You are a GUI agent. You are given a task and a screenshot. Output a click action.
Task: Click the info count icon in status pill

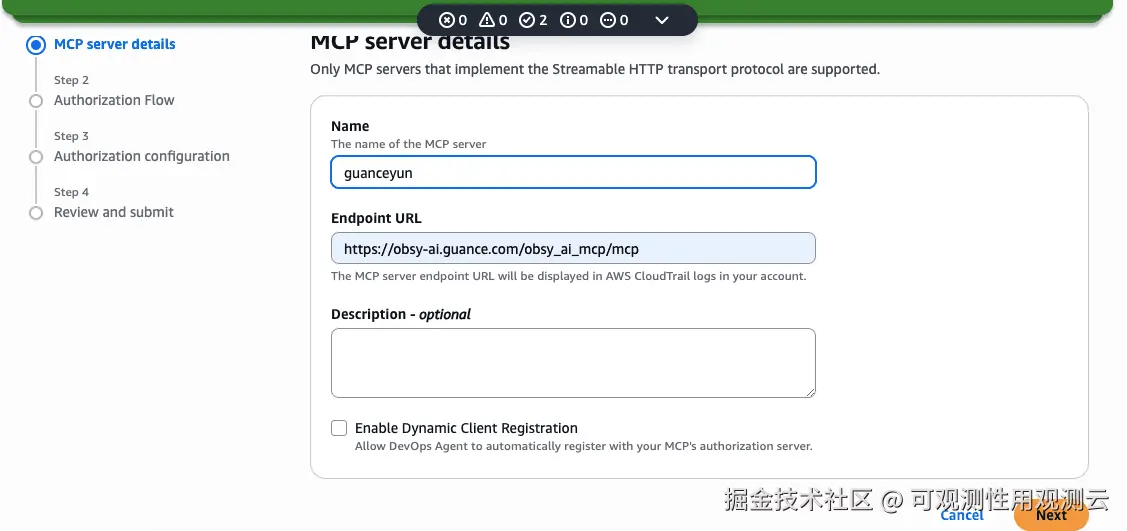pos(568,20)
